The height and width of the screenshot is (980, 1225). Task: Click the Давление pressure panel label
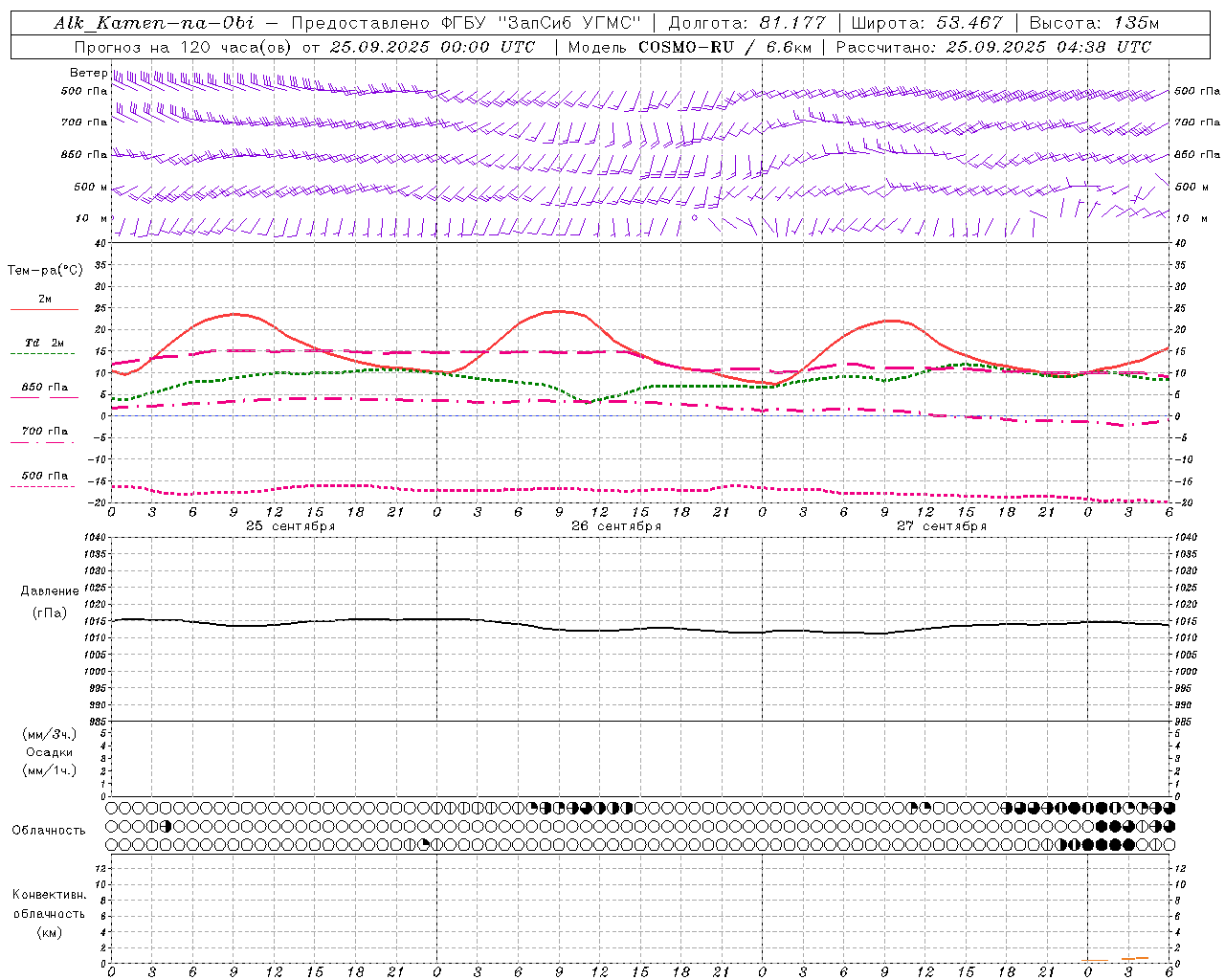[x=50, y=591]
